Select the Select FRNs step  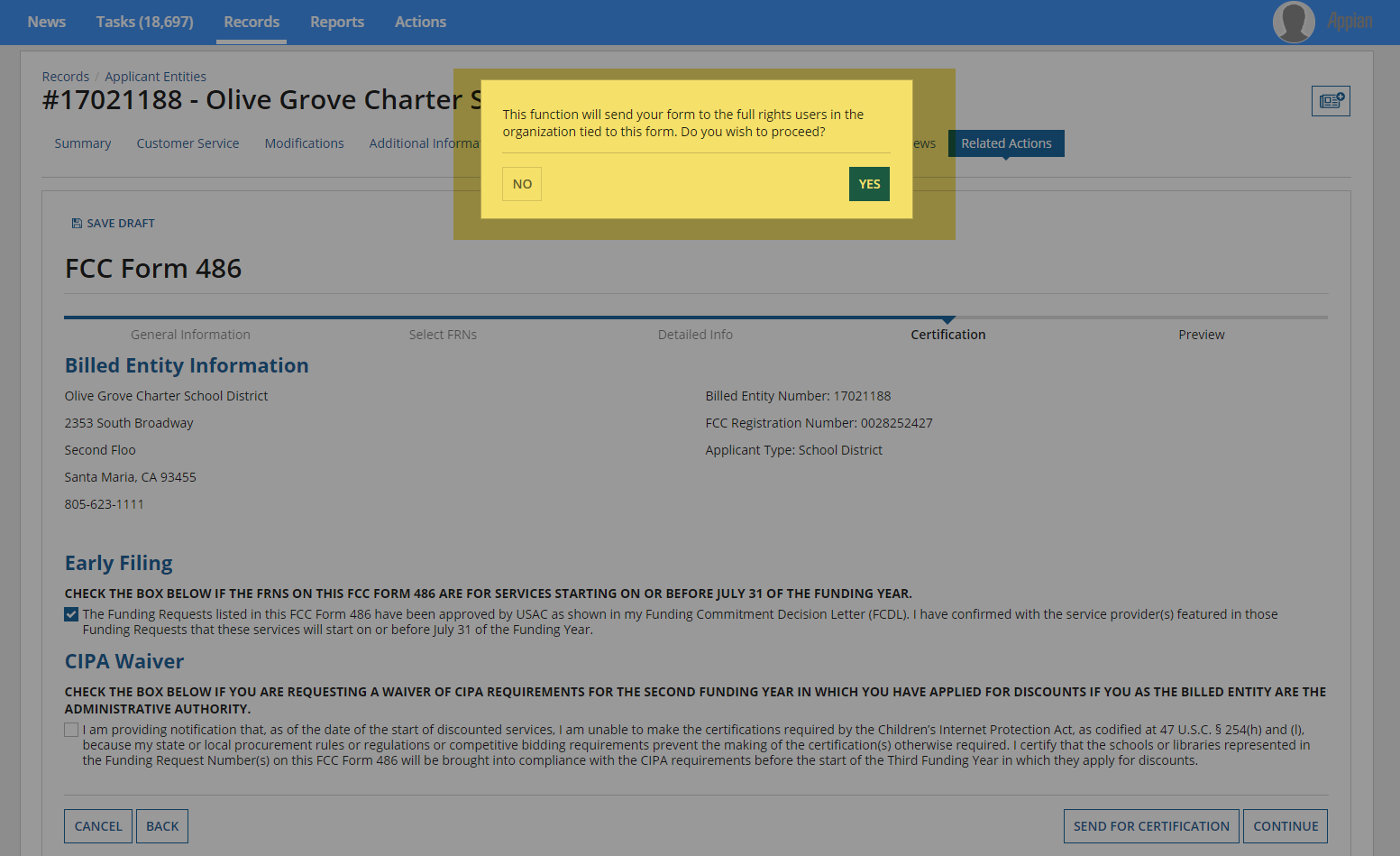(443, 335)
